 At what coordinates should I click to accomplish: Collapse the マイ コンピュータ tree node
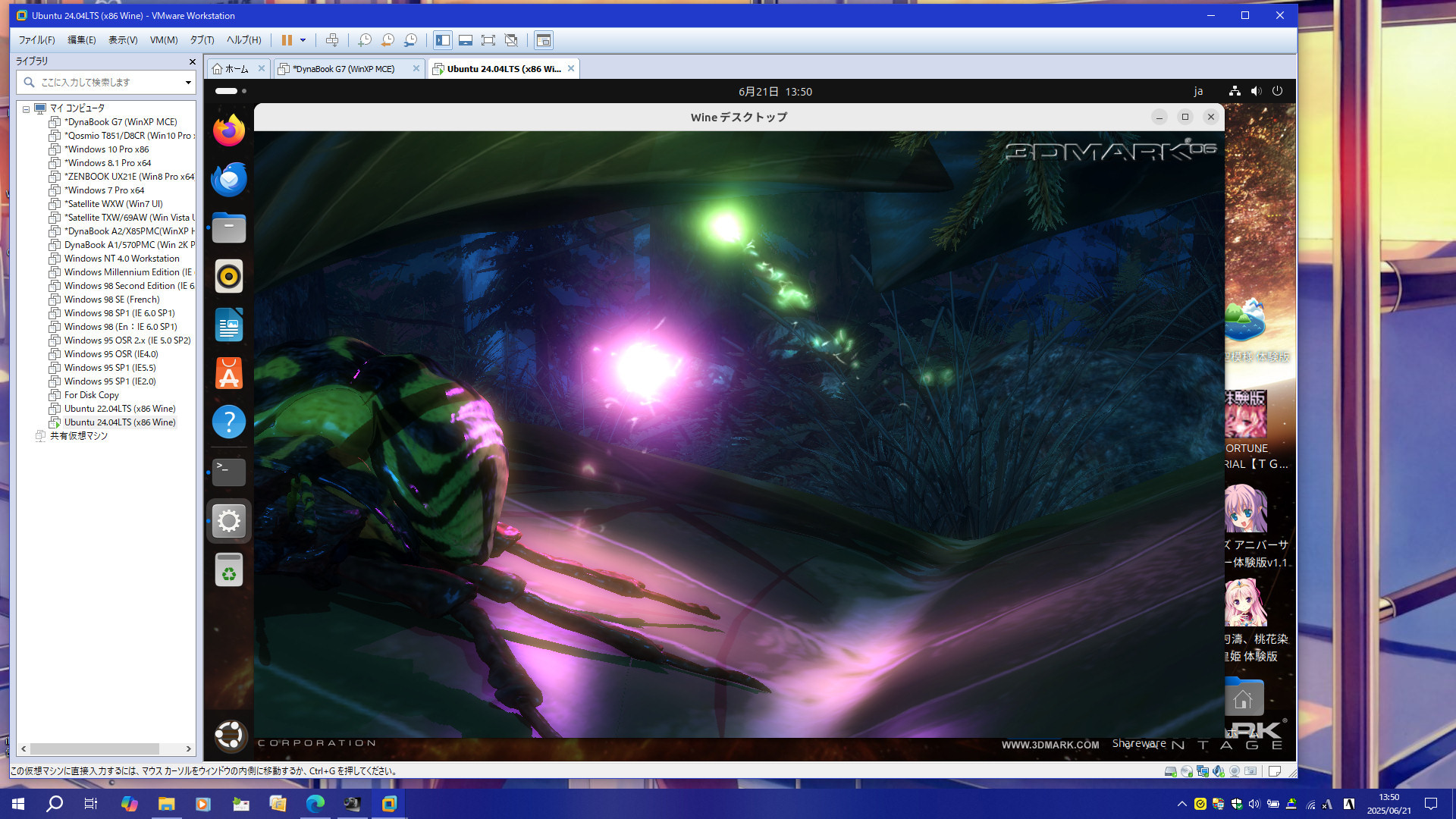point(26,108)
